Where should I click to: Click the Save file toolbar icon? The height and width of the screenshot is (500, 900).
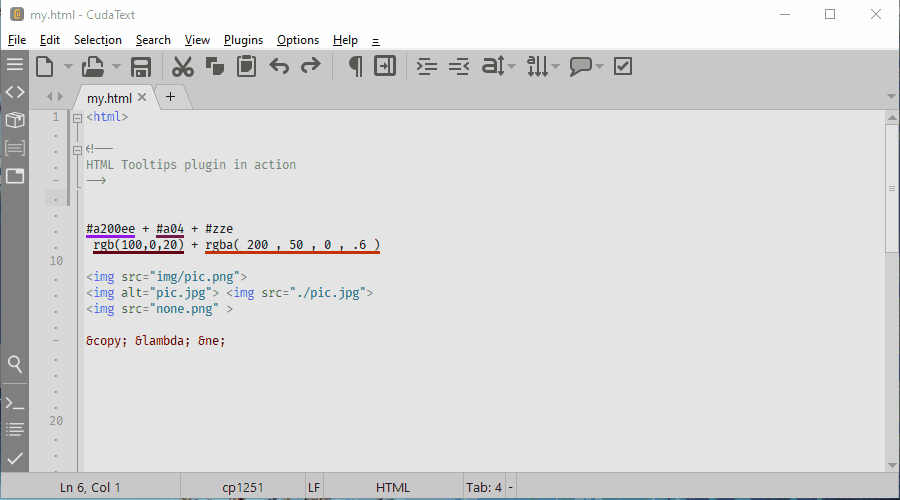click(x=141, y=67)
